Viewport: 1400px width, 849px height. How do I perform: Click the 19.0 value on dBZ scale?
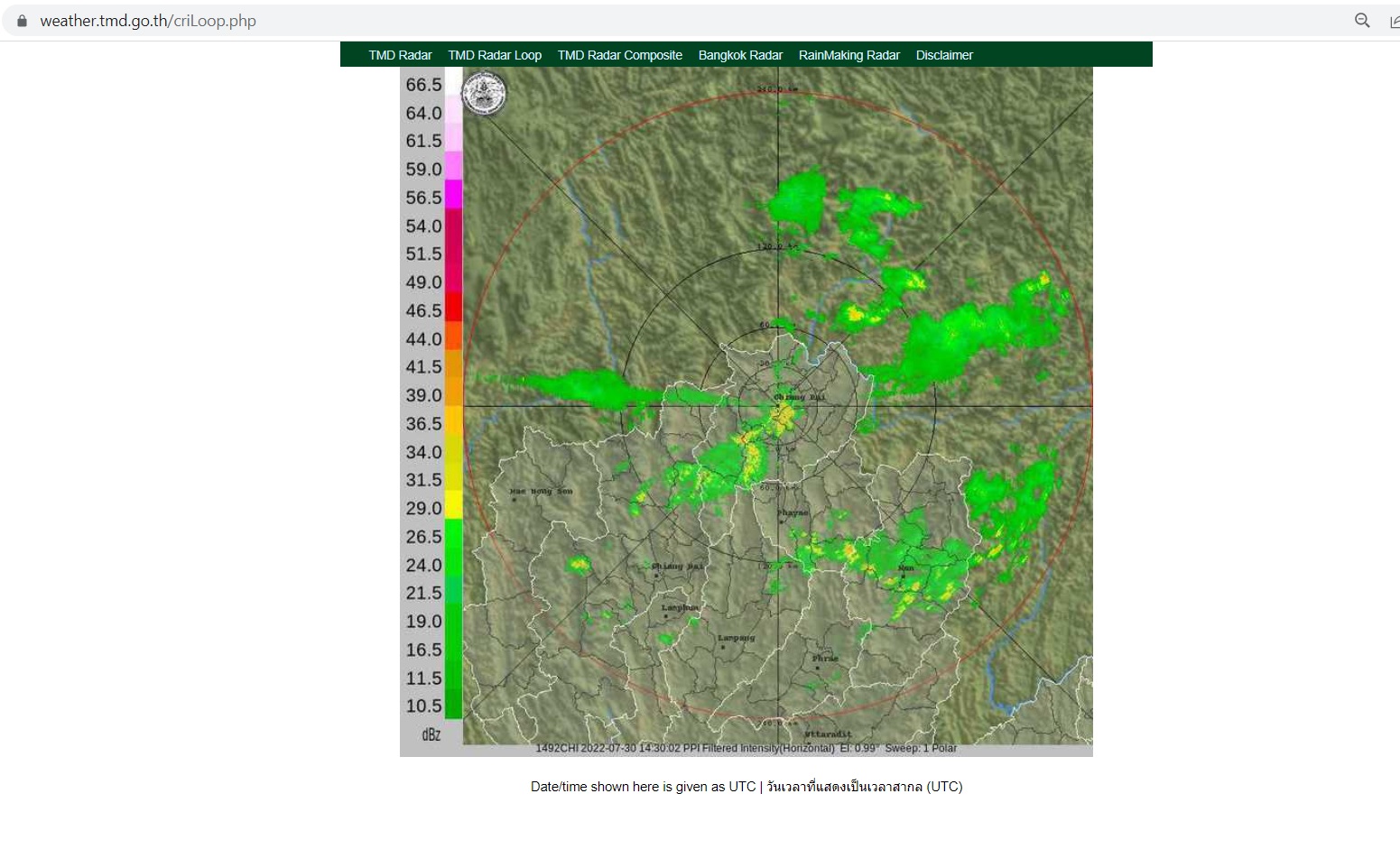[x=423, y=622]
